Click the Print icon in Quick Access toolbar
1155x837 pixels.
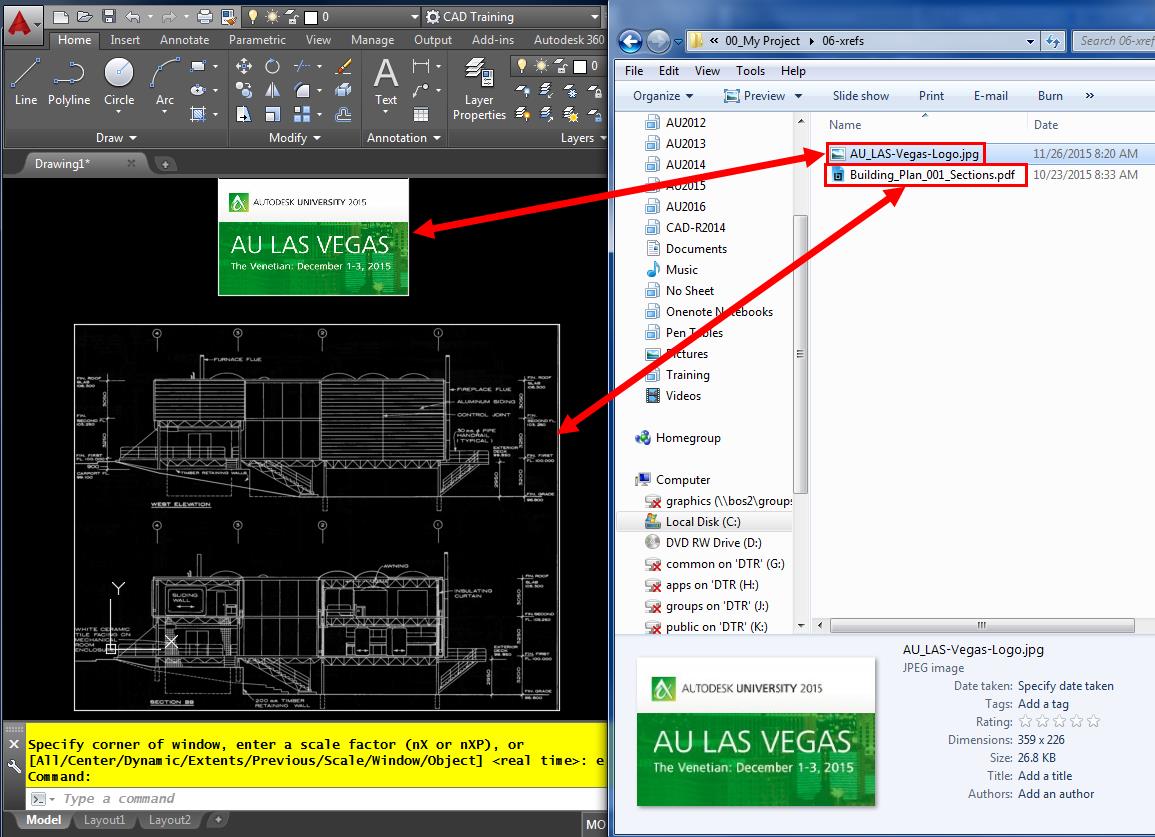(207, 16)
